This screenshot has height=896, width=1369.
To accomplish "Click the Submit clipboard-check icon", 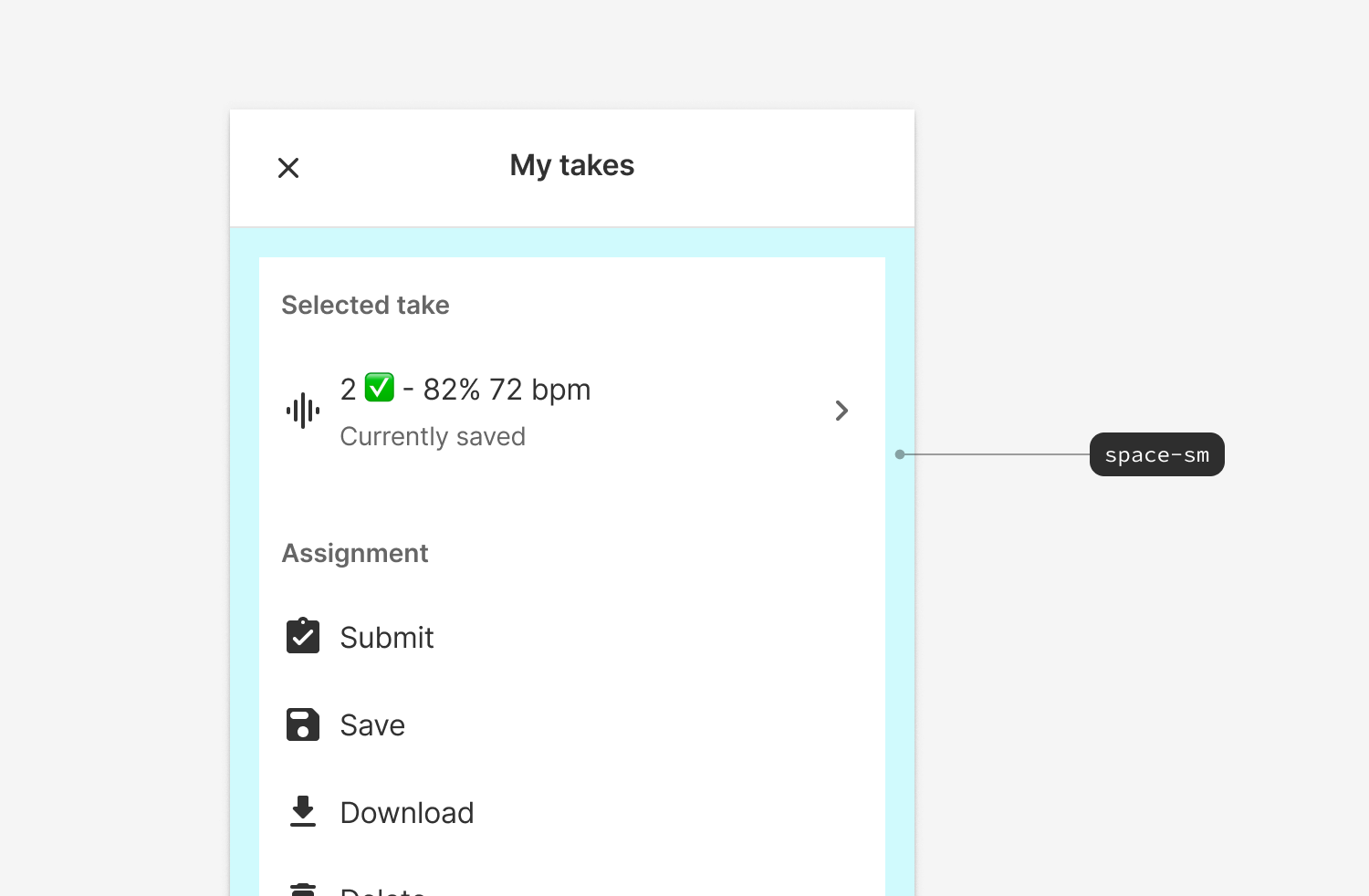I will 303,636.
